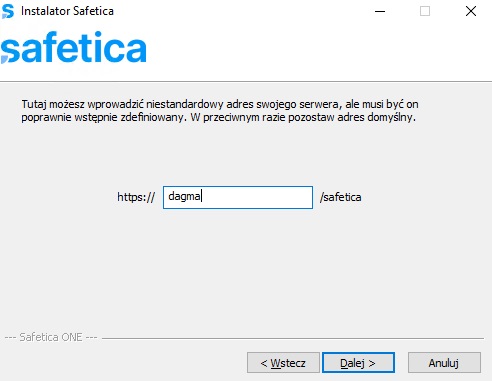Click the Instalator Safetica window title text
The image size is (492, 381).
(67, 11)
